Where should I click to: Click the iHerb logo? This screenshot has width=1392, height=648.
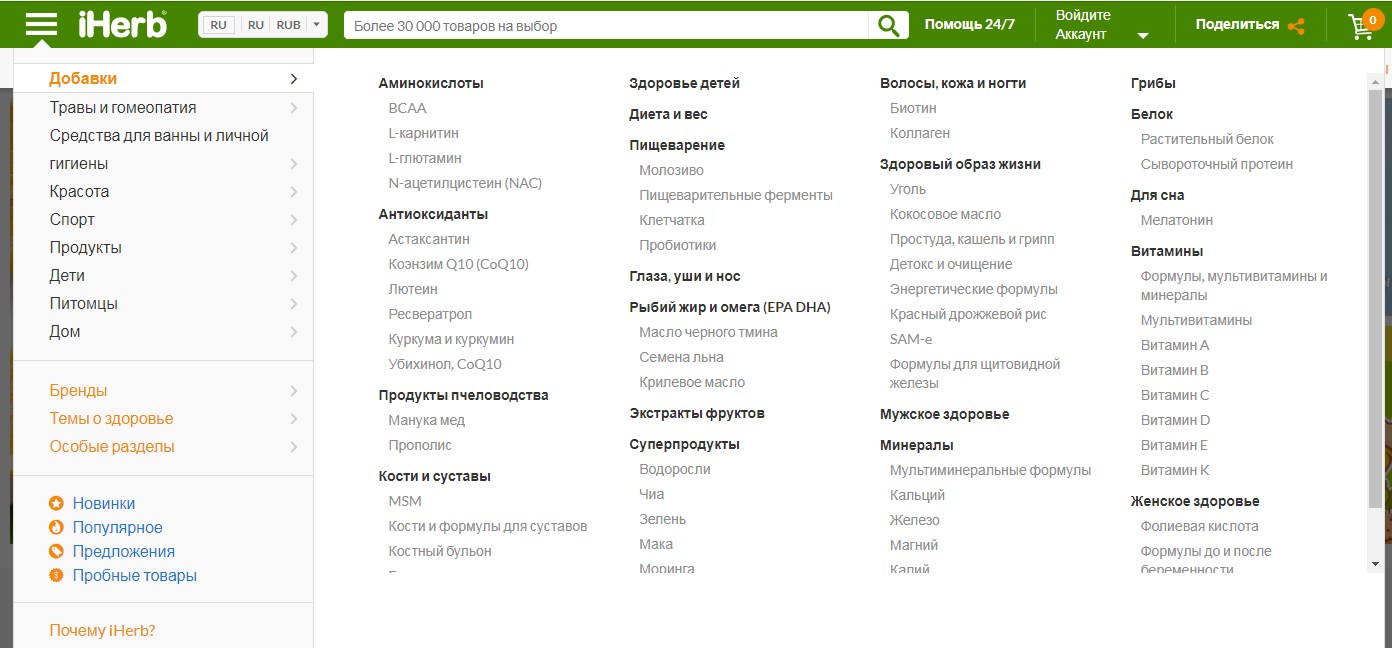tap(123, 24)
